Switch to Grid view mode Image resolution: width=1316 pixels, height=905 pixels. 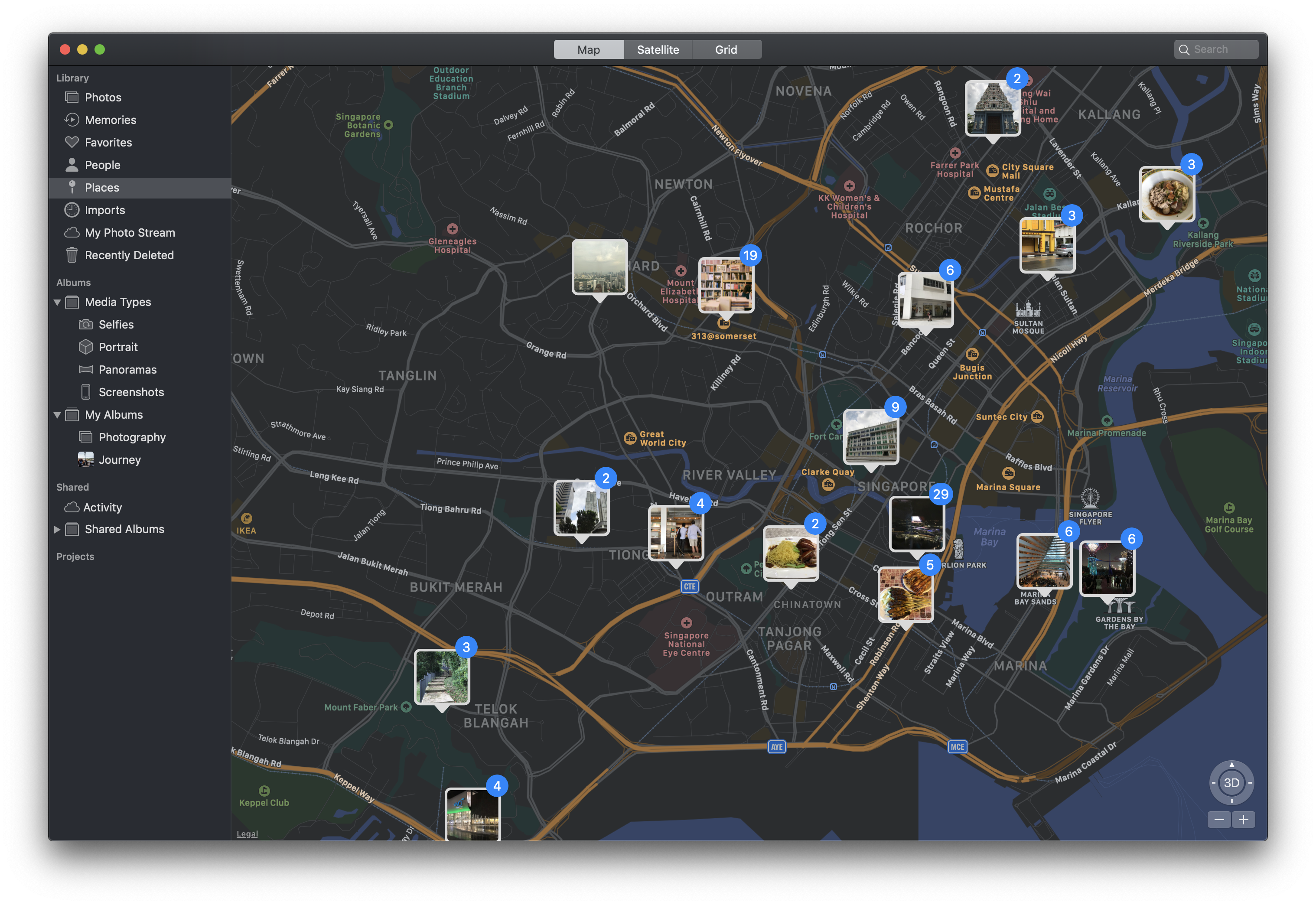726,50
